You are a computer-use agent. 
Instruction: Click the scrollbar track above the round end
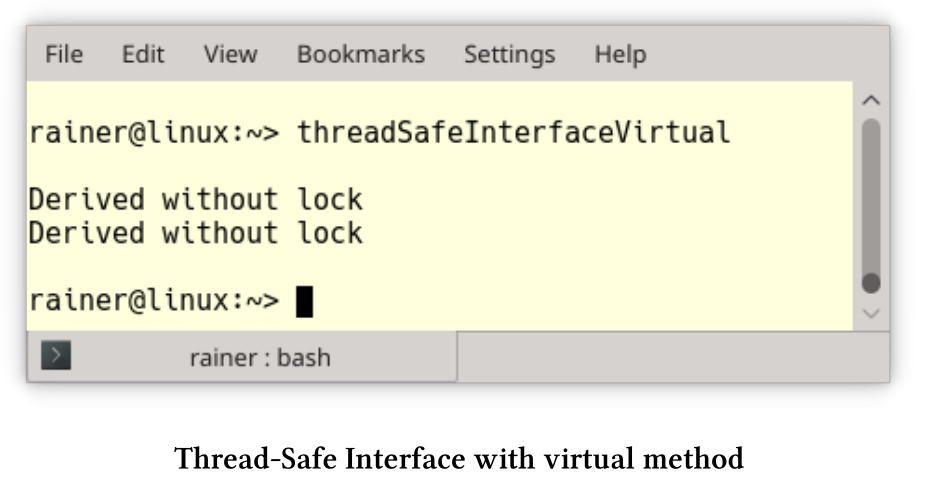871,195
